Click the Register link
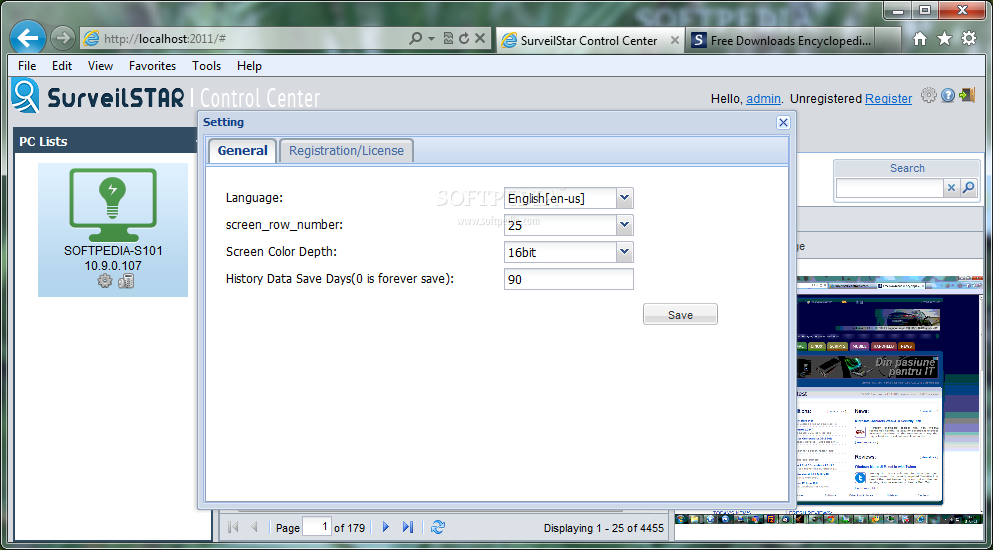993x550 pixels. pyautogui.click(x=889, y=99)
